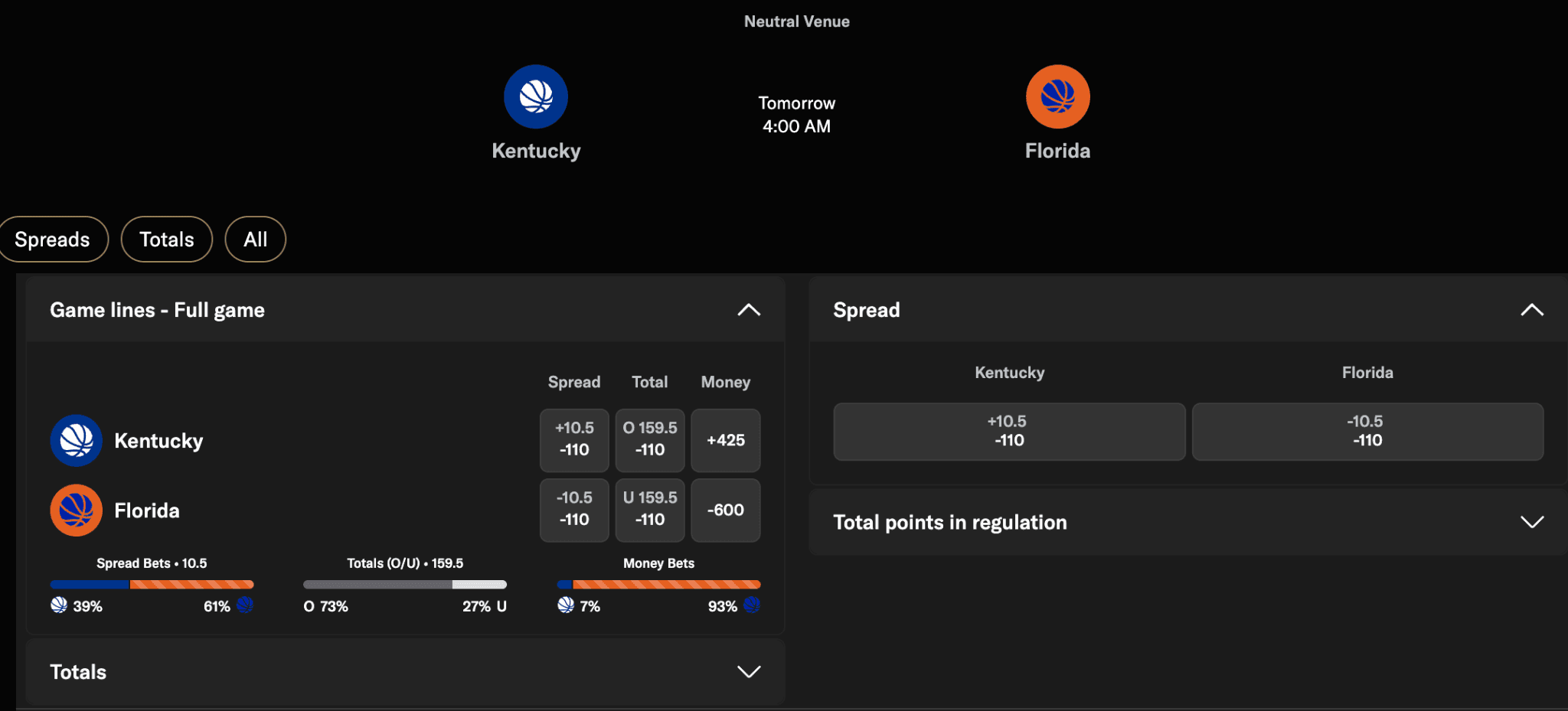Image resolution: width=1568 pixels, height=711 pixels.
Task: Collapse the Game lines - Full game section
Action: point(749,310)
